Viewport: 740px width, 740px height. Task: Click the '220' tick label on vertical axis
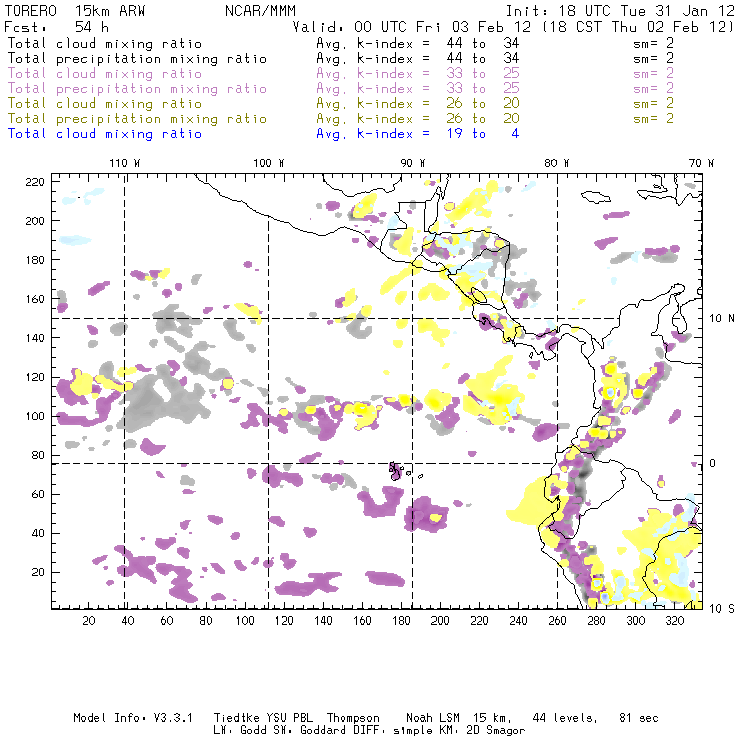[x=35, y=182]
